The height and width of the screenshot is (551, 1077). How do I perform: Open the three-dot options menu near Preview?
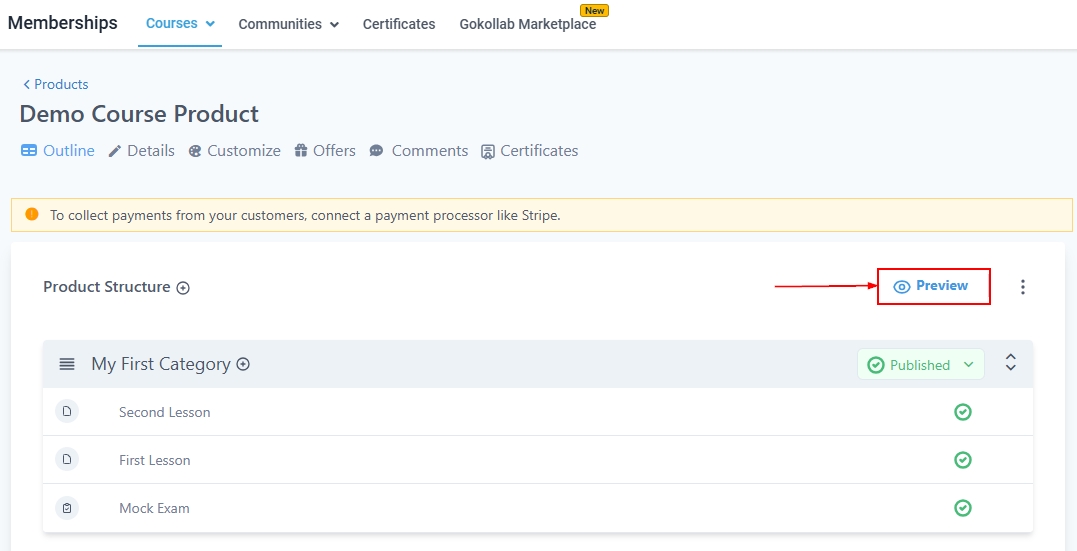[x=1022, y=287]
